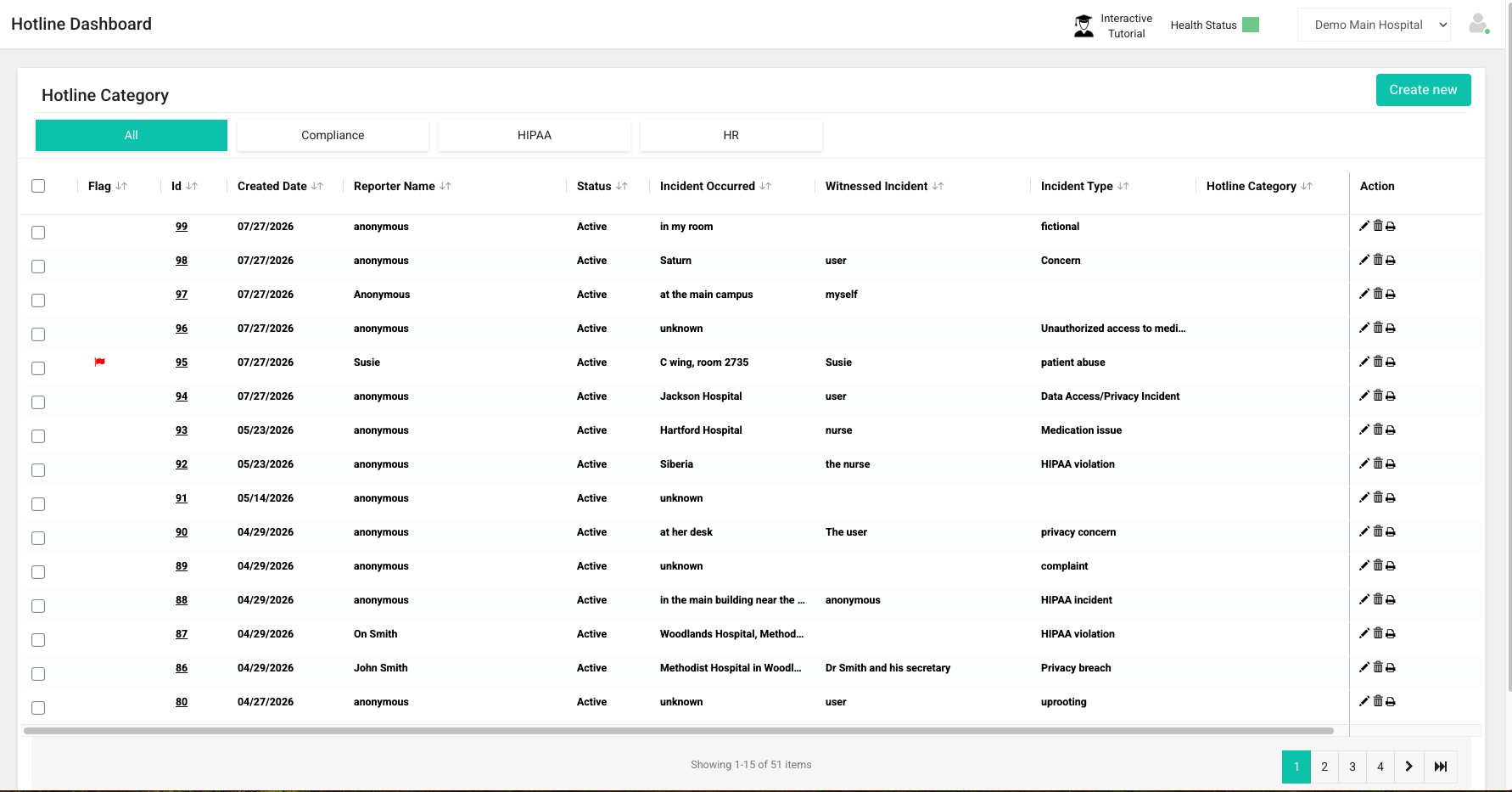Sort by Created Date column

pyautogui.click(x=317, y=186)
